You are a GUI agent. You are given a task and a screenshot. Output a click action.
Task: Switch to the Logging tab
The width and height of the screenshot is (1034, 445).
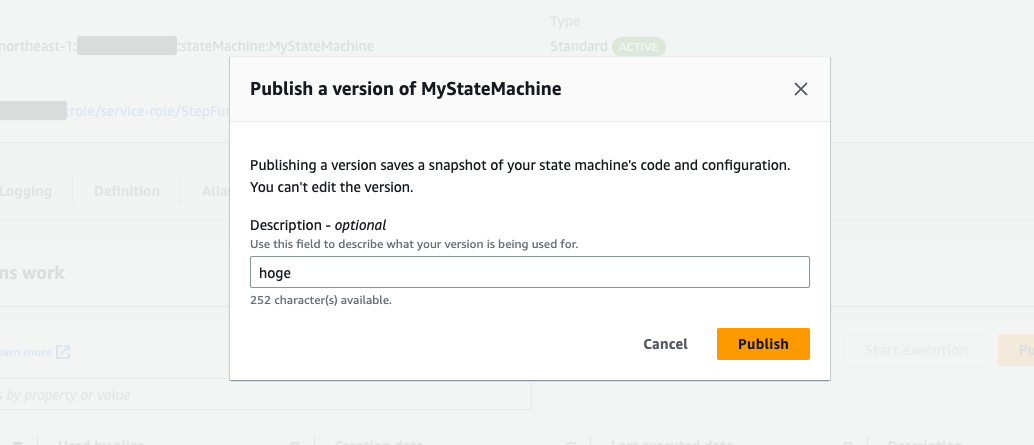[x=26, y=191]
